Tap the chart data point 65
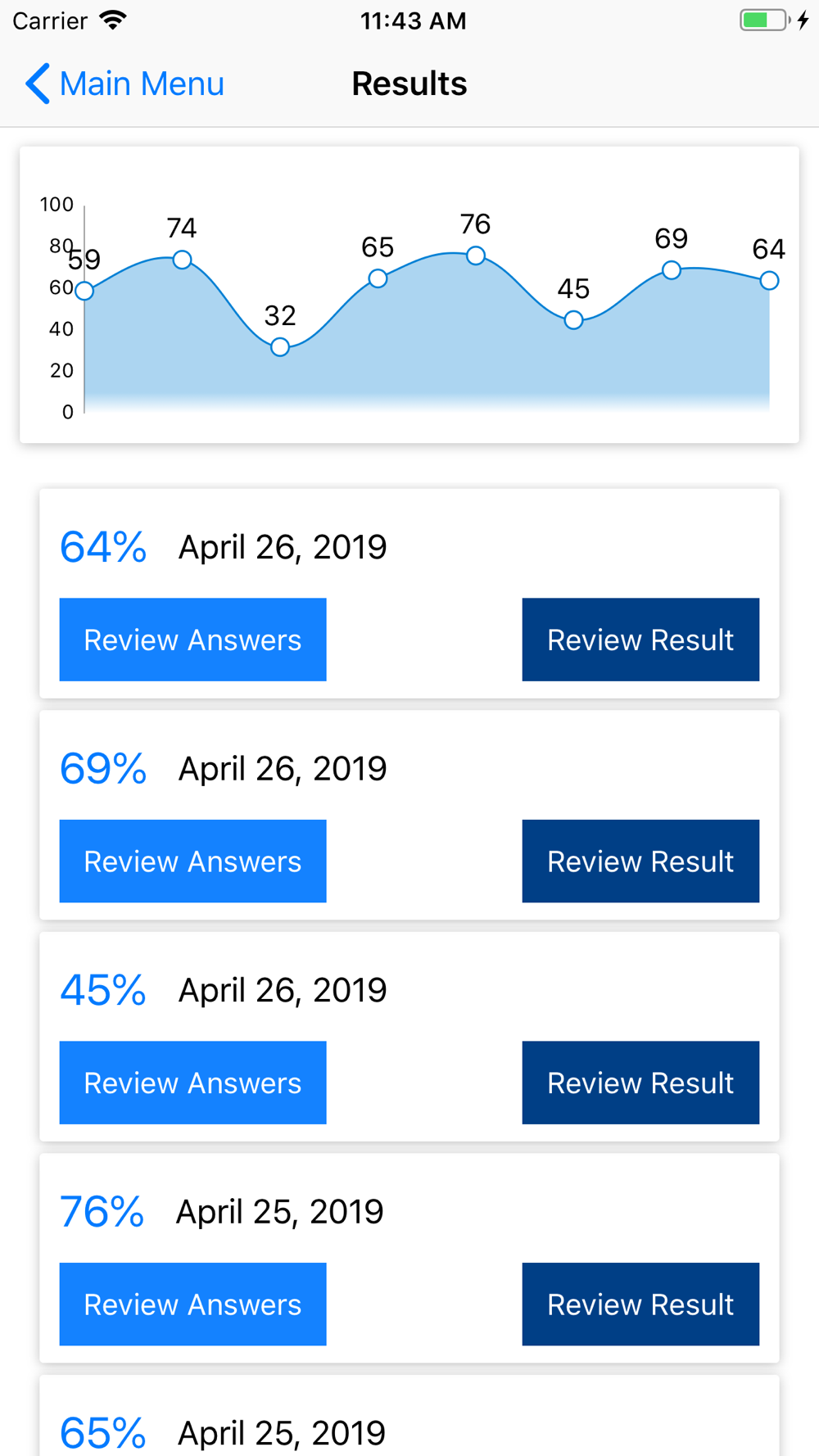The height and width of the screenshot is (1456, 819). pyautogui.click(x=378, y=278)
